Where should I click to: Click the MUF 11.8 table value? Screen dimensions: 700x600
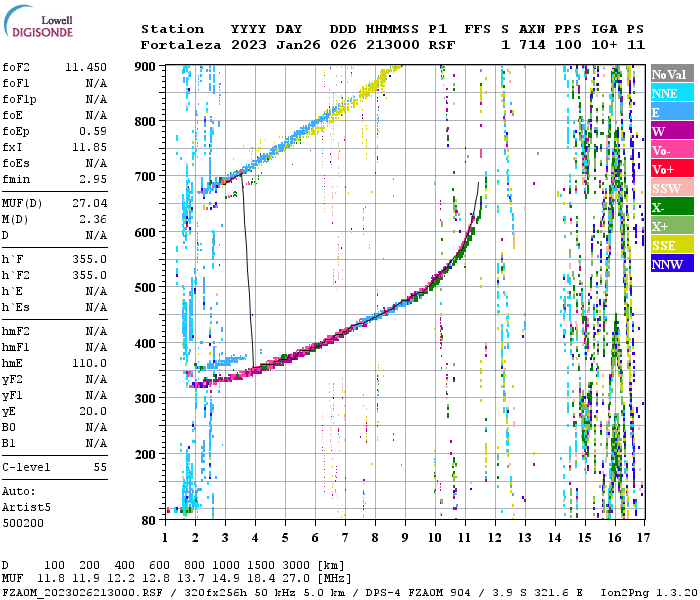pos(51,579)
